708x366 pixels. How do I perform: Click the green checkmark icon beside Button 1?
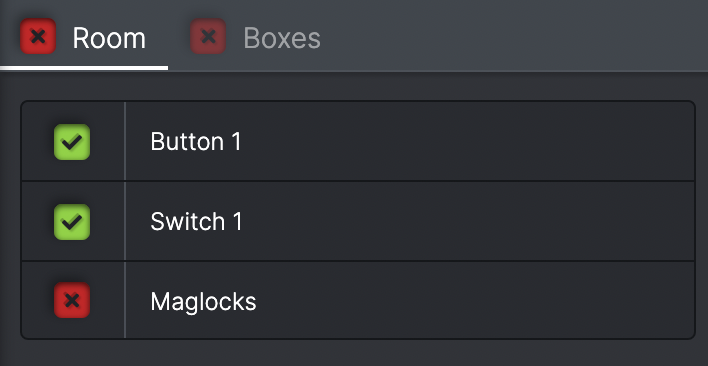pos(72,142)
